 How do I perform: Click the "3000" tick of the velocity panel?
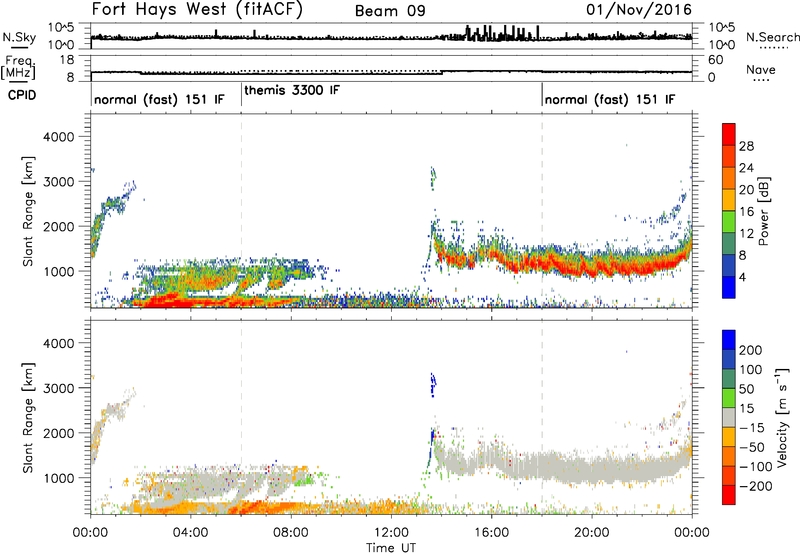pos(59,388)
